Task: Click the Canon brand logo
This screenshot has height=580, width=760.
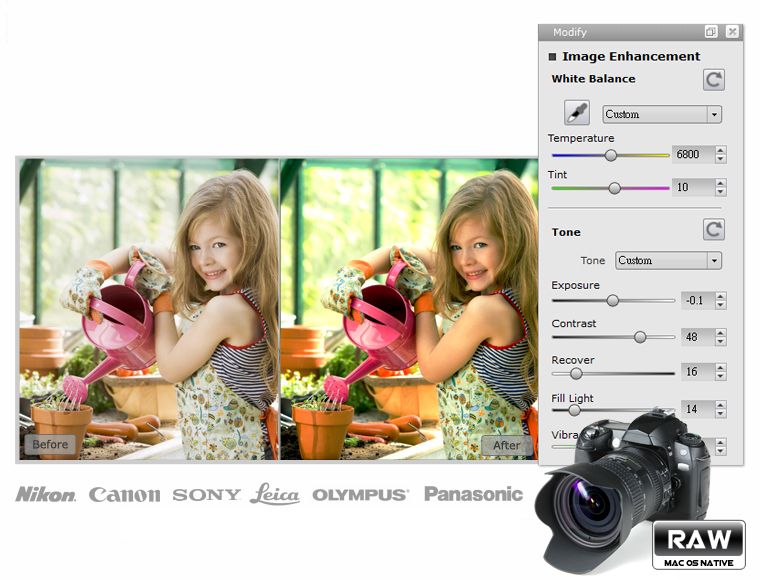Action: point(125,495)
